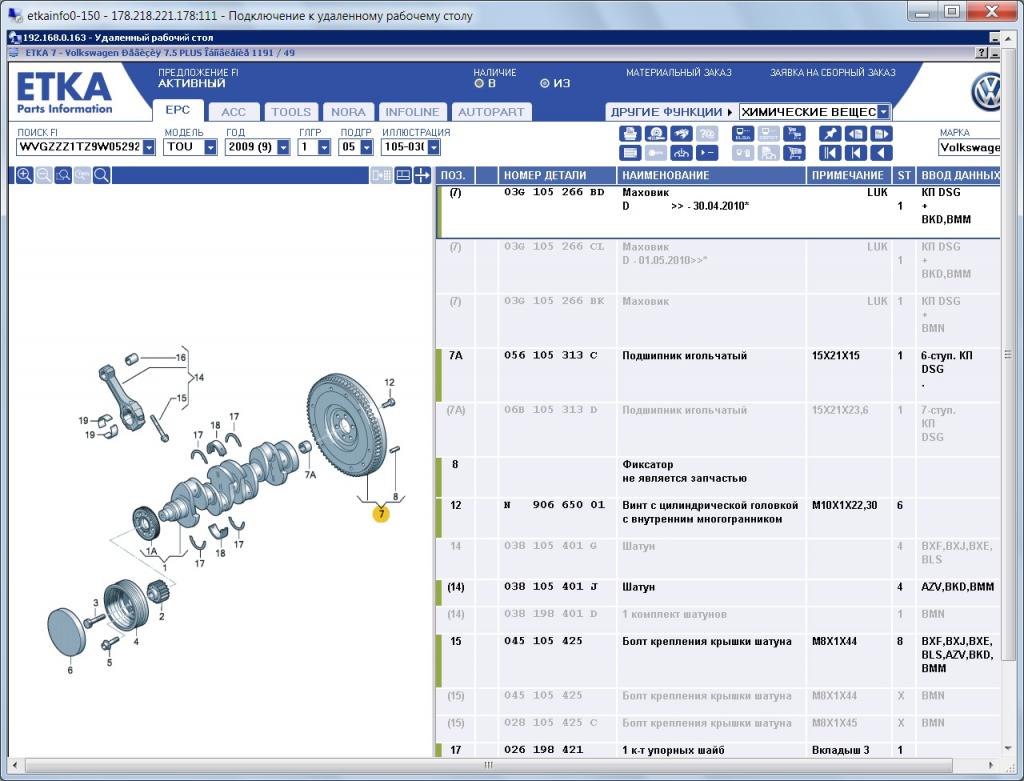
Task: Click the VIN text in ПОИСК FI field
Action: tap(79, 147)
